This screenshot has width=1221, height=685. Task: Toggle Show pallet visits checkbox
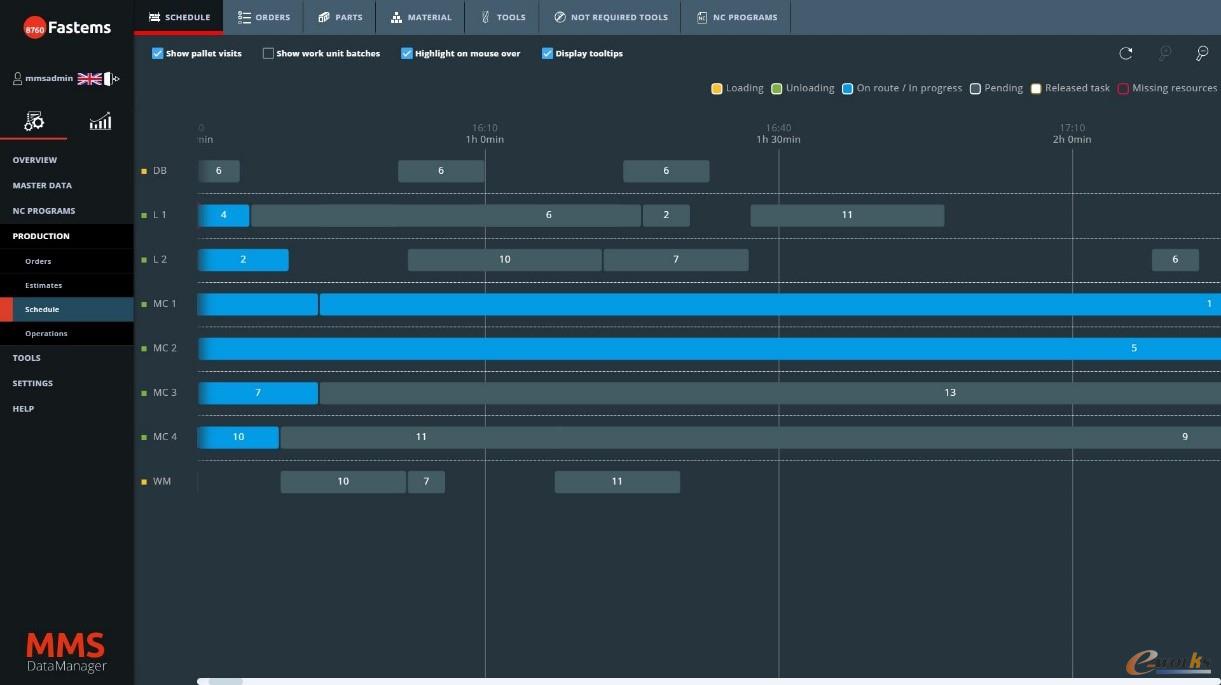click(157, 53)
